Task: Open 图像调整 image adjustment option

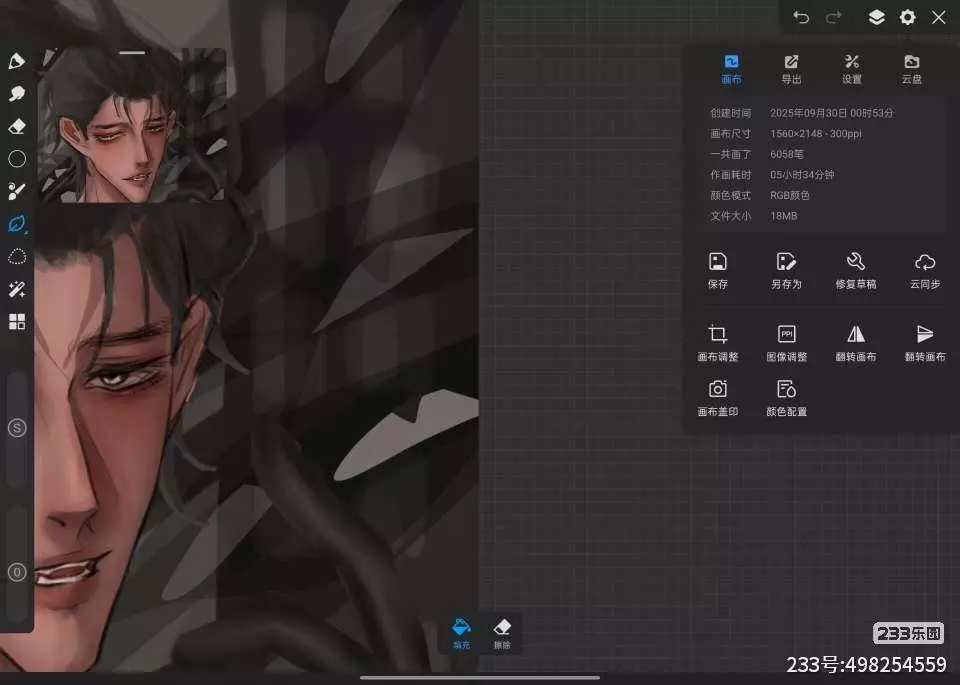Action: coord(786,343)
